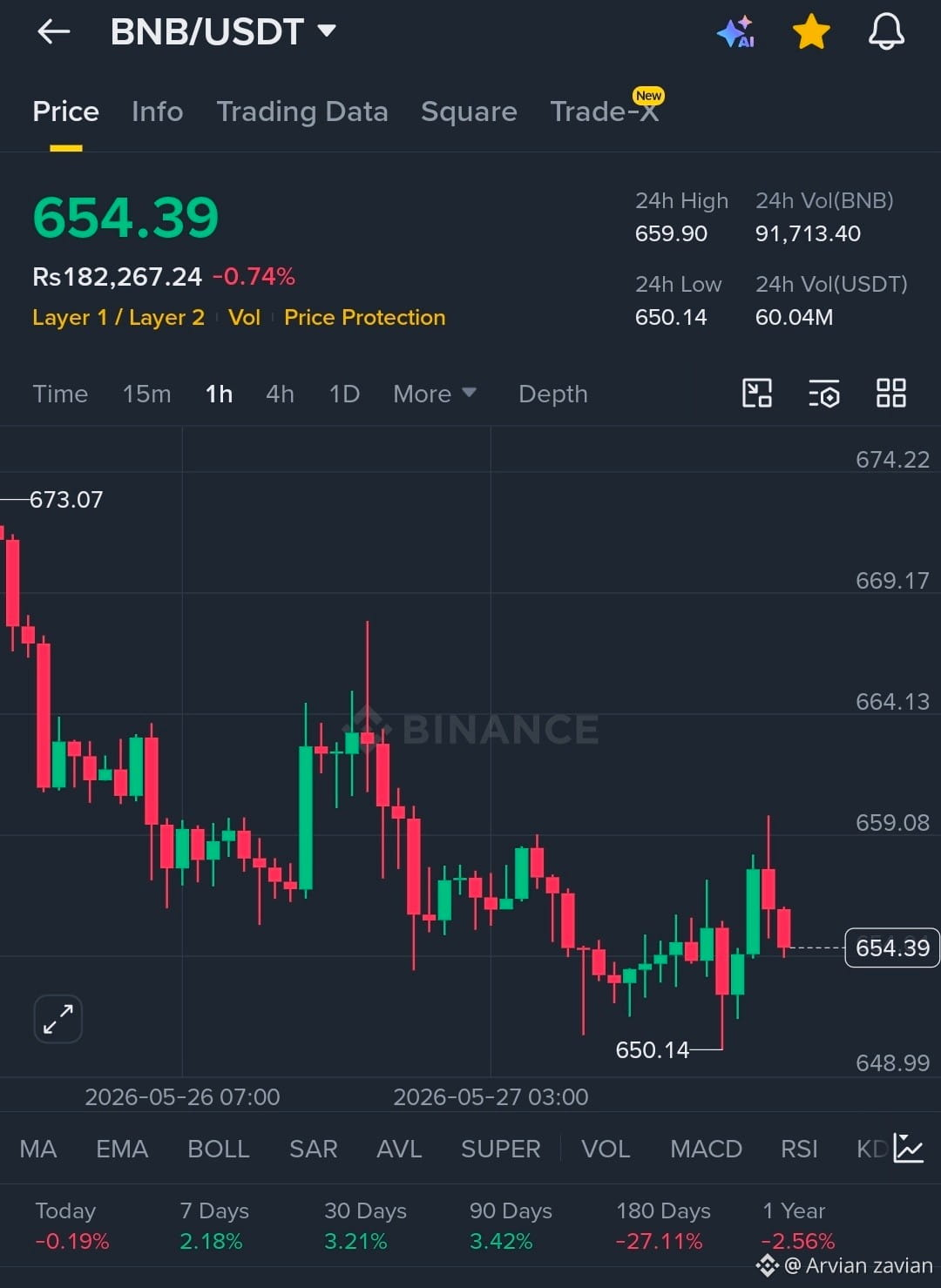This screenshot has height=1288, width=941.
Task: Open the indicator chart settings icon
Action: point(909,1148)
